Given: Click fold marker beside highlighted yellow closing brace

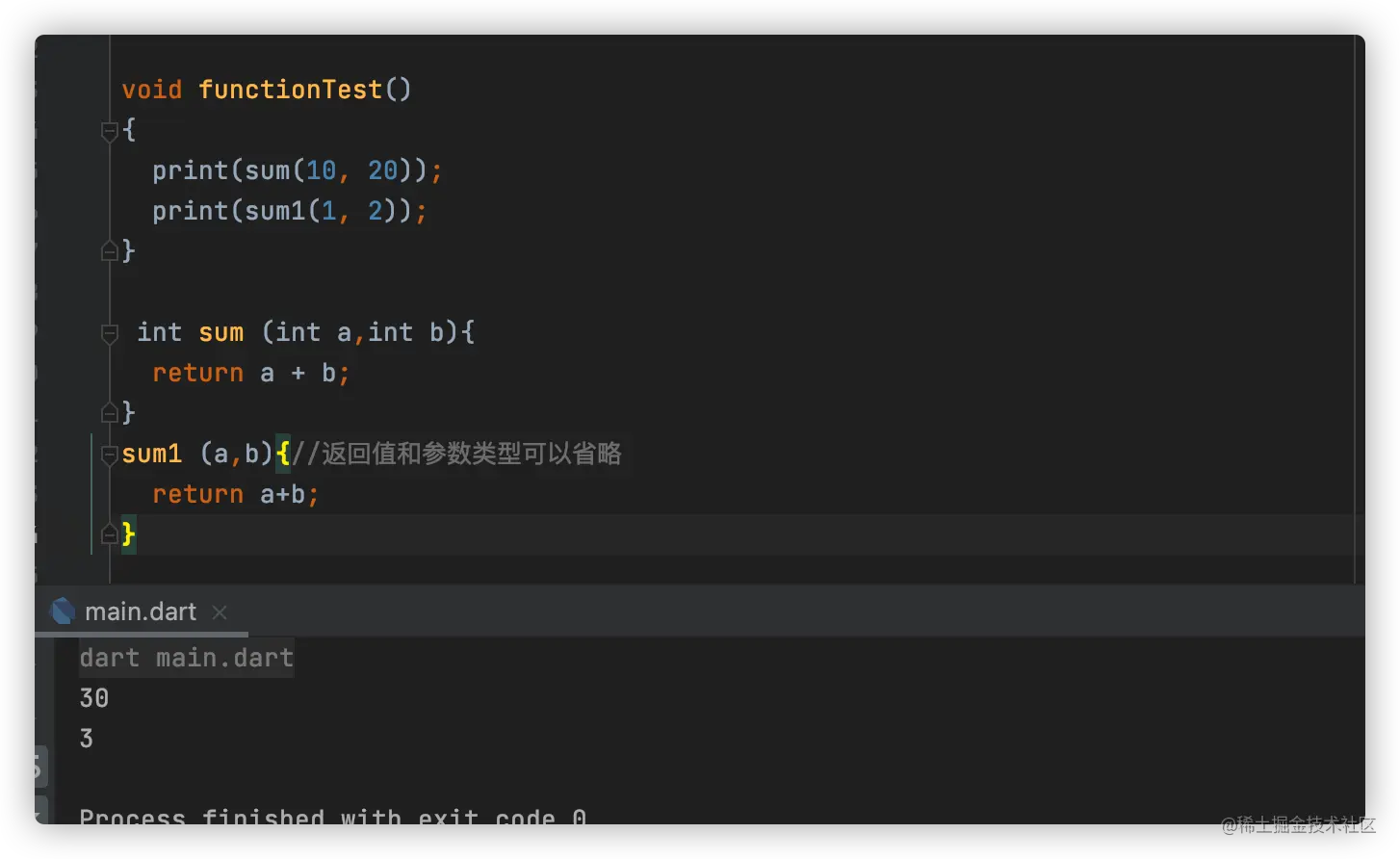Looking at the screenshot, I should 110,535.
